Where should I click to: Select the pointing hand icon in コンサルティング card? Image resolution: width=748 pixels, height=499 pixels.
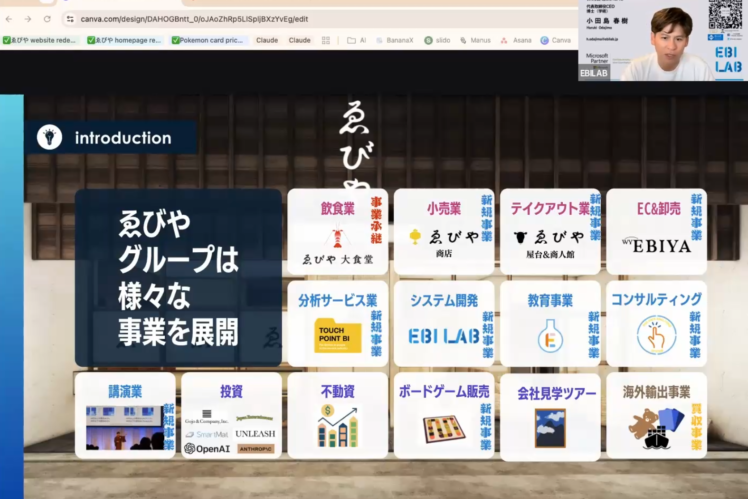(656, 335)
